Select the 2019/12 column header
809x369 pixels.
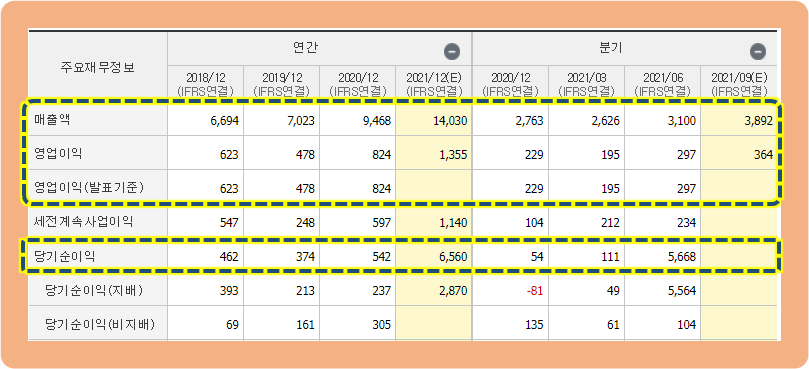point(282,85)
